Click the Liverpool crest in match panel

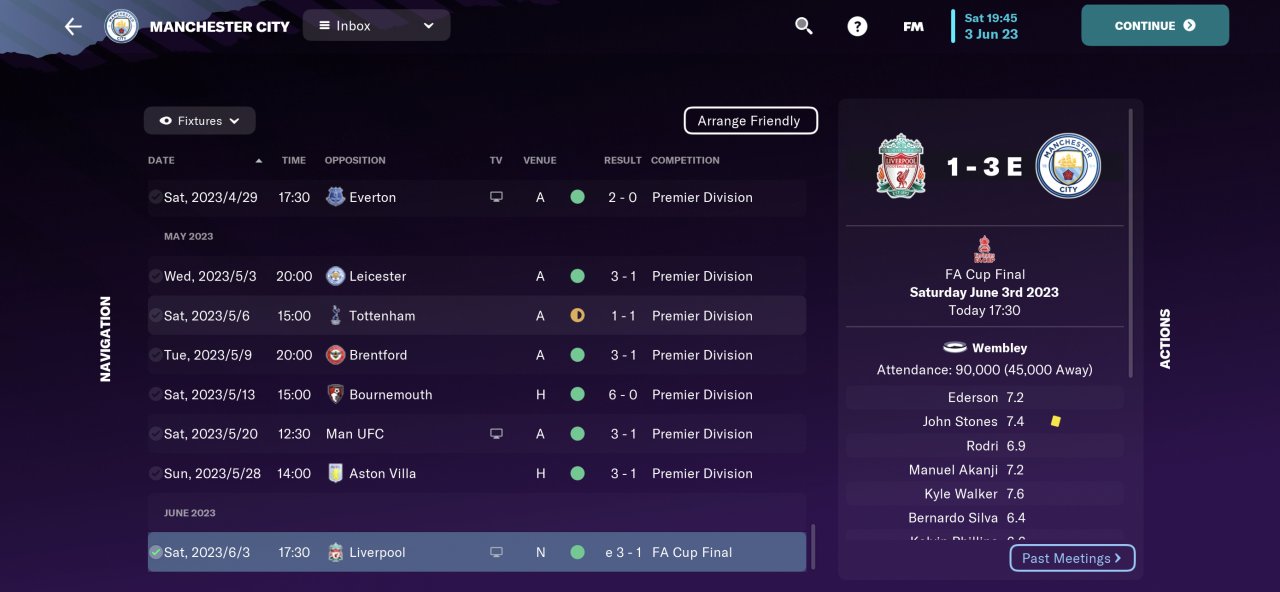(901, 166)
